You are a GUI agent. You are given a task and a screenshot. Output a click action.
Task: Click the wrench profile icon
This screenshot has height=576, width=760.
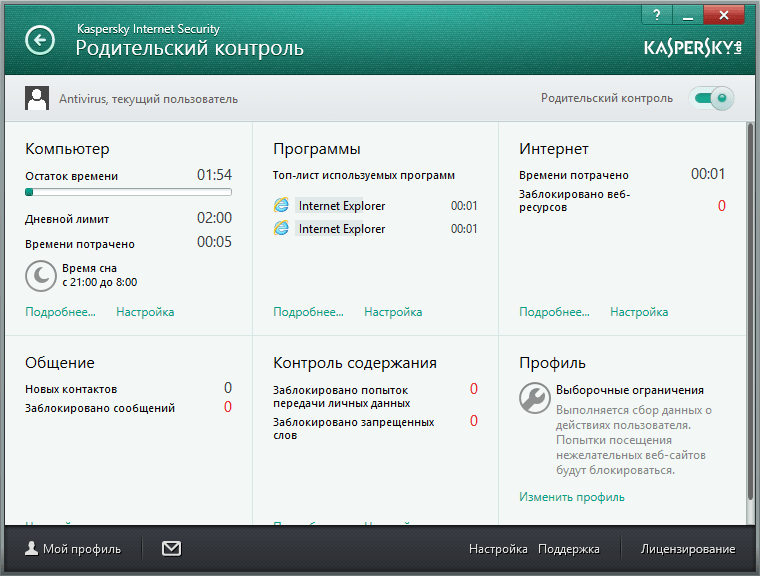[535, 398]
